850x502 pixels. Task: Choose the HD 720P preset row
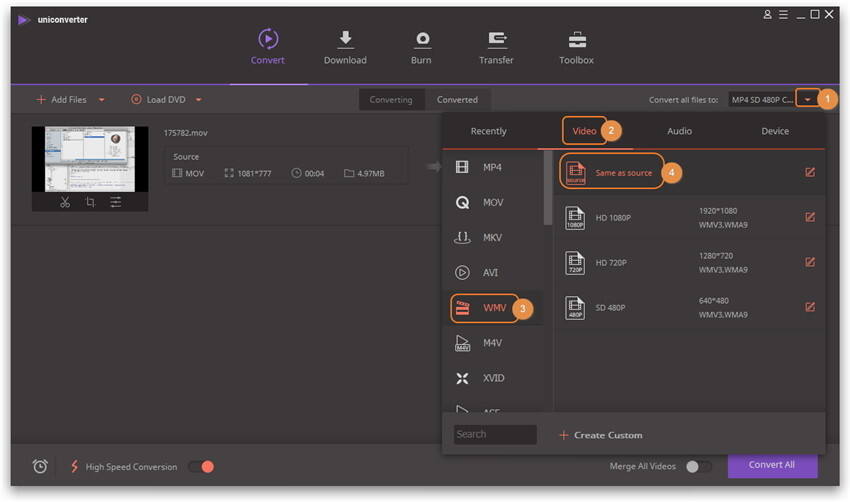tap(689, 262)
